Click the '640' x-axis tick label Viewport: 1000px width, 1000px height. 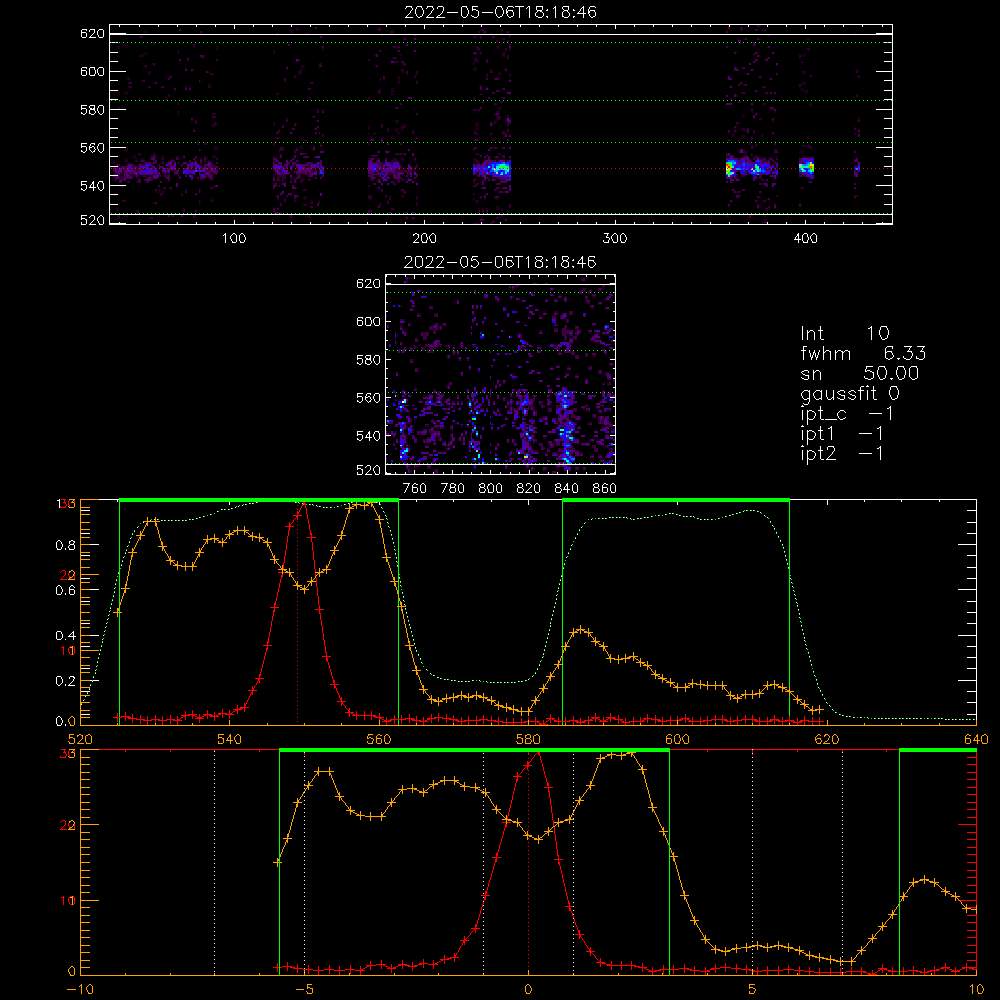976,739
